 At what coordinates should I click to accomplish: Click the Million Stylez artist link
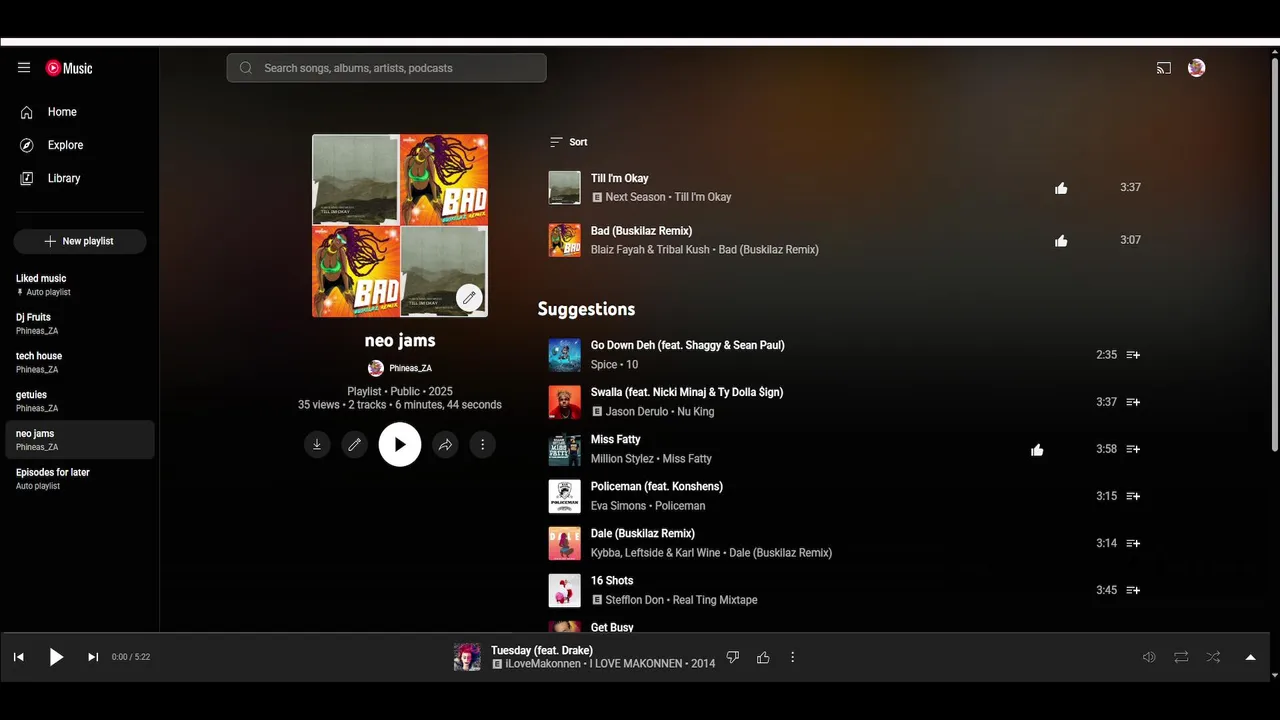622,459
